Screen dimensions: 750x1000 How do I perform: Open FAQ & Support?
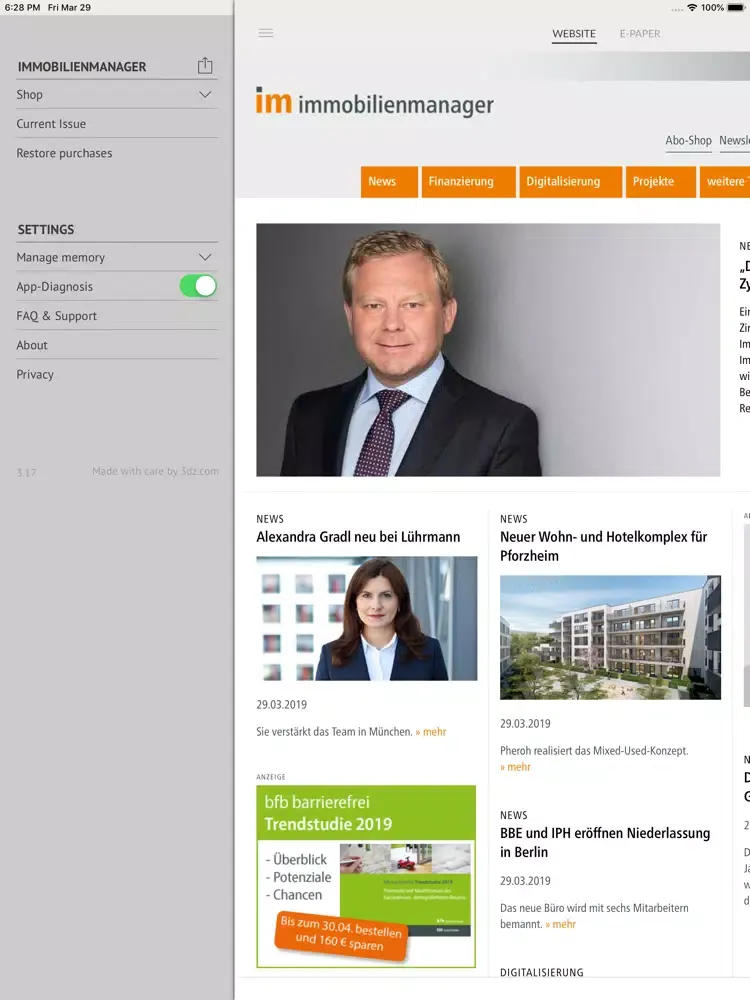tap(117, 316)
